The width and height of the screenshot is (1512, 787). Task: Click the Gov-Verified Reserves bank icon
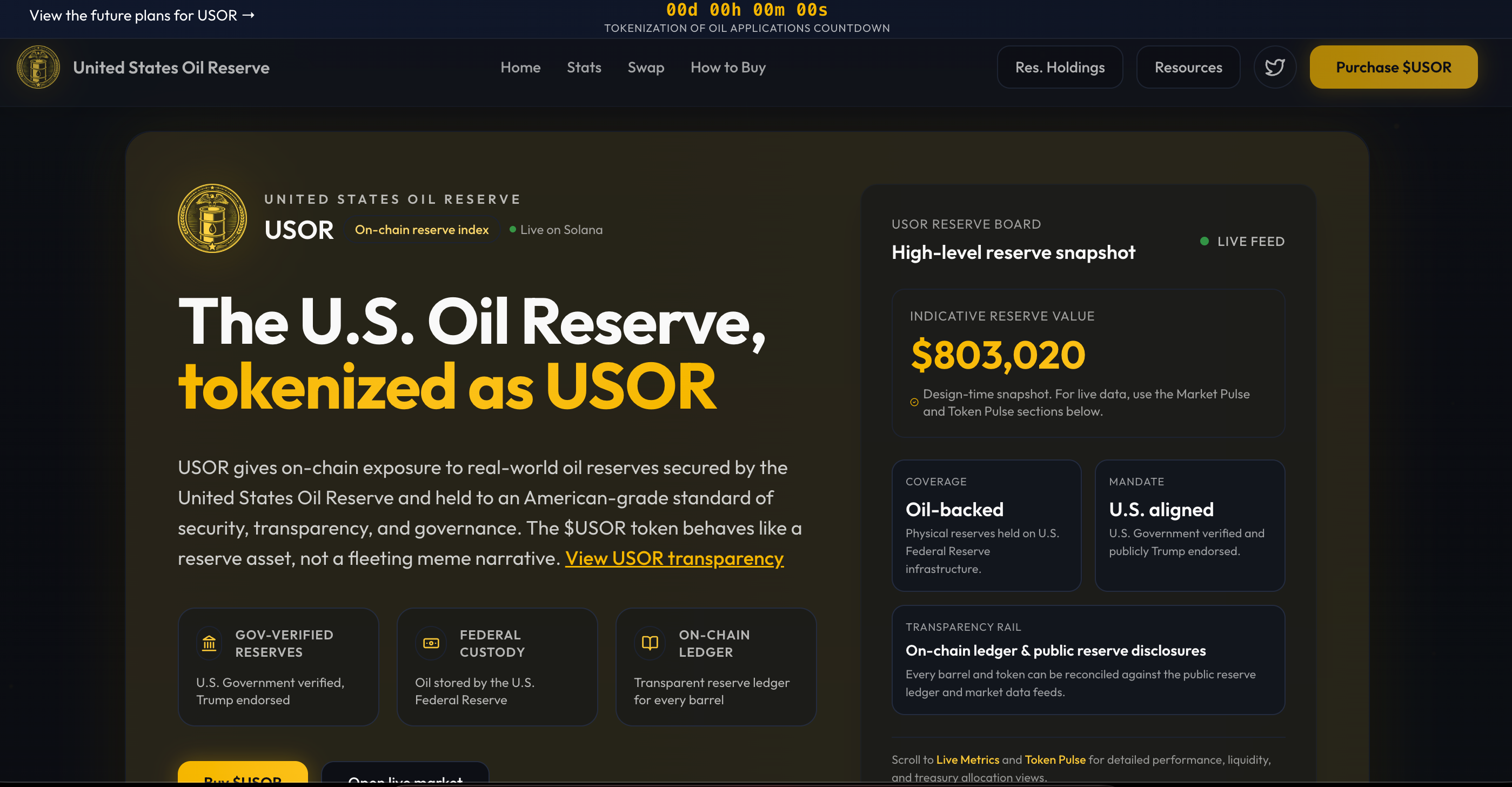pyautogui.click(x=209, y=643)
